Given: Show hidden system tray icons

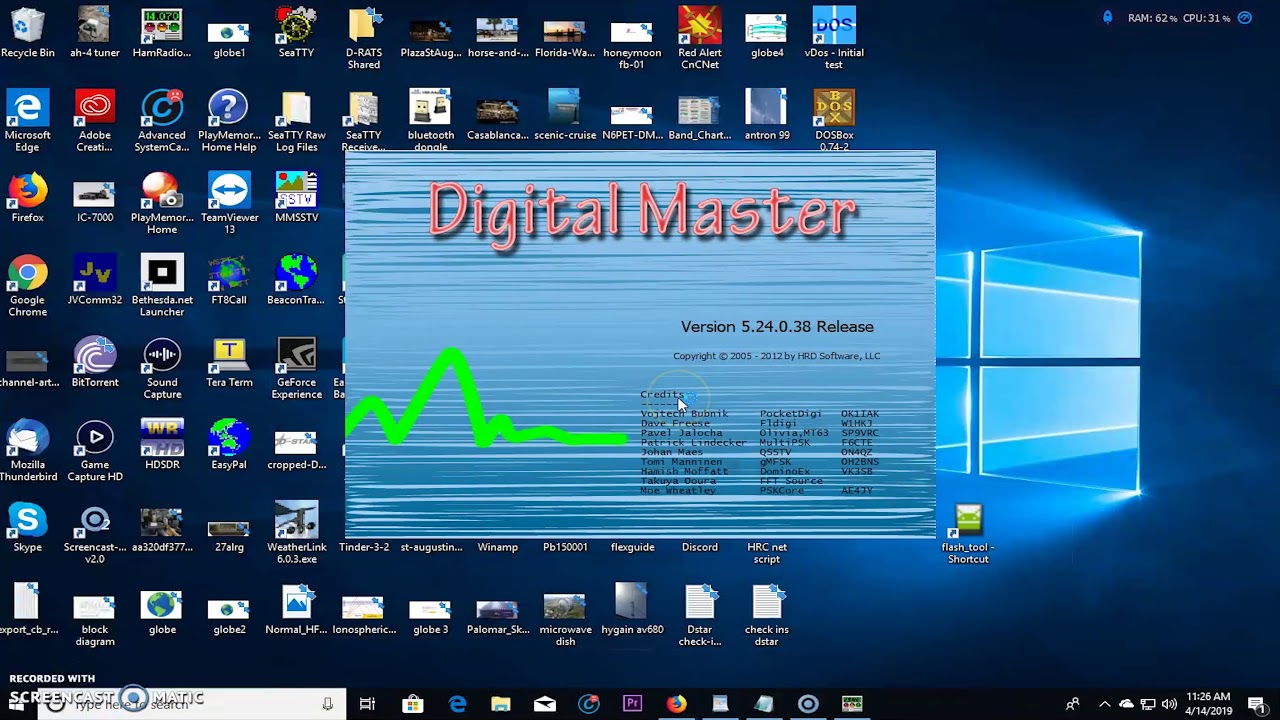Looking at the screenshot, I should [1104, 704].
